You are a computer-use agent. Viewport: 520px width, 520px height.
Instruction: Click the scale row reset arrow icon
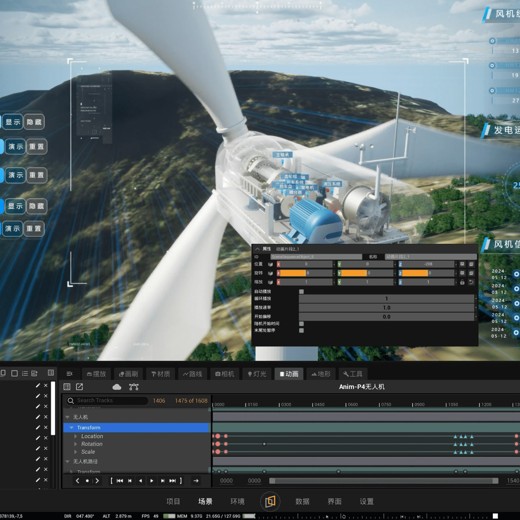pyautogui.click(x=471, y=282)
